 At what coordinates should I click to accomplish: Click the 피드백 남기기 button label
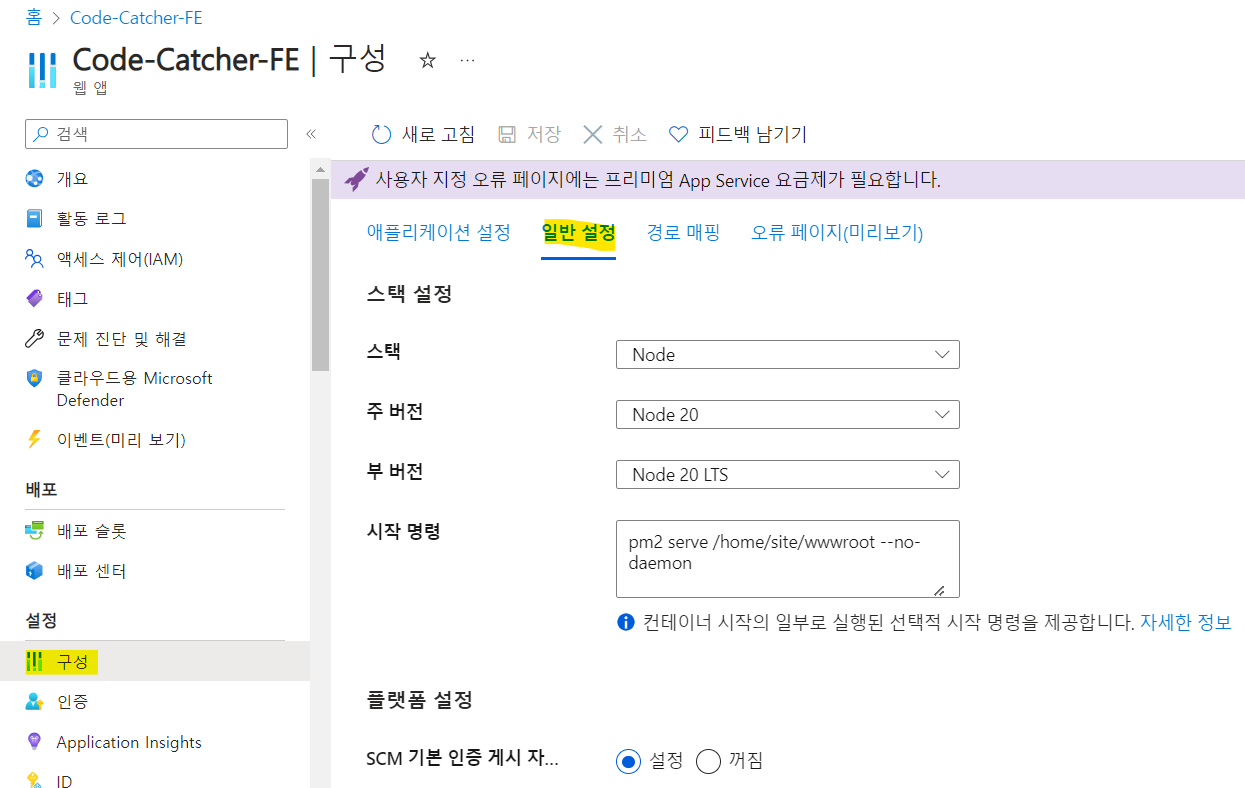point(752,134)
